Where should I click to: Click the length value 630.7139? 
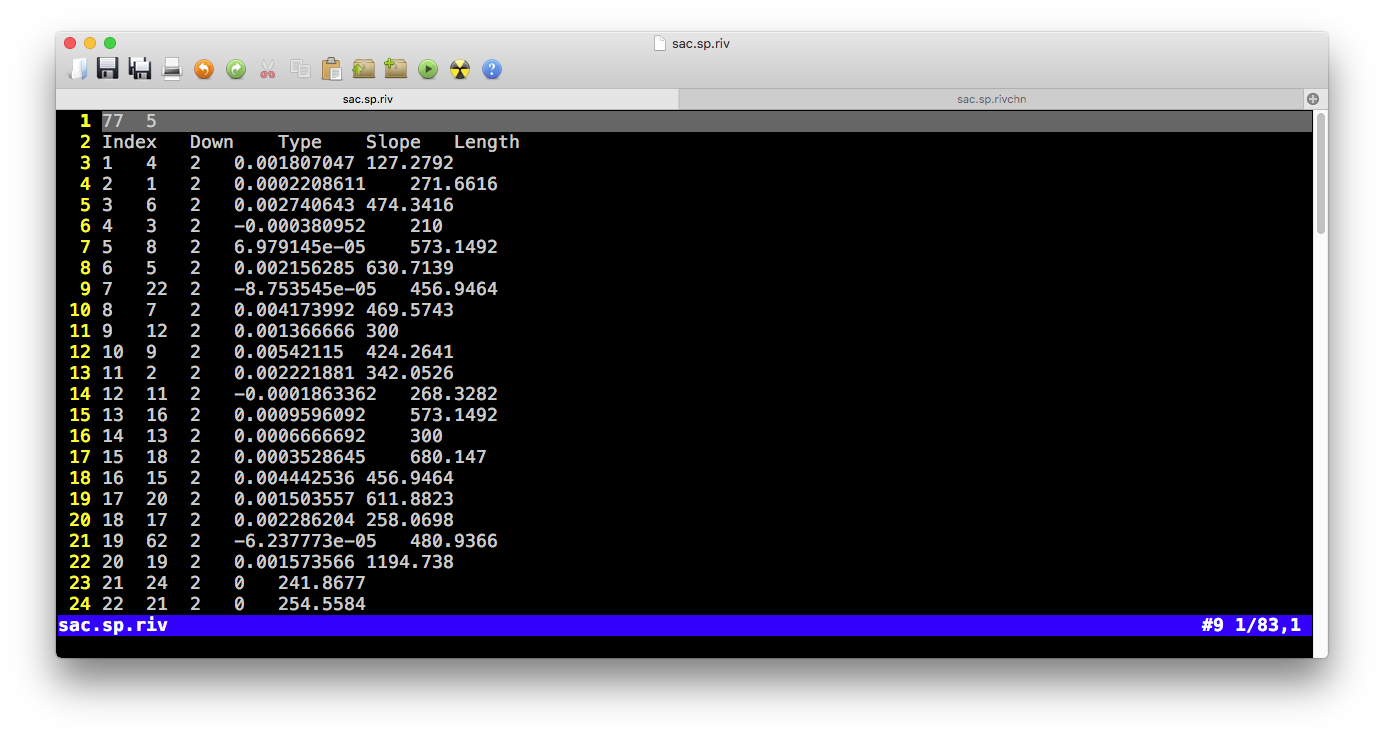click(410, 268)
